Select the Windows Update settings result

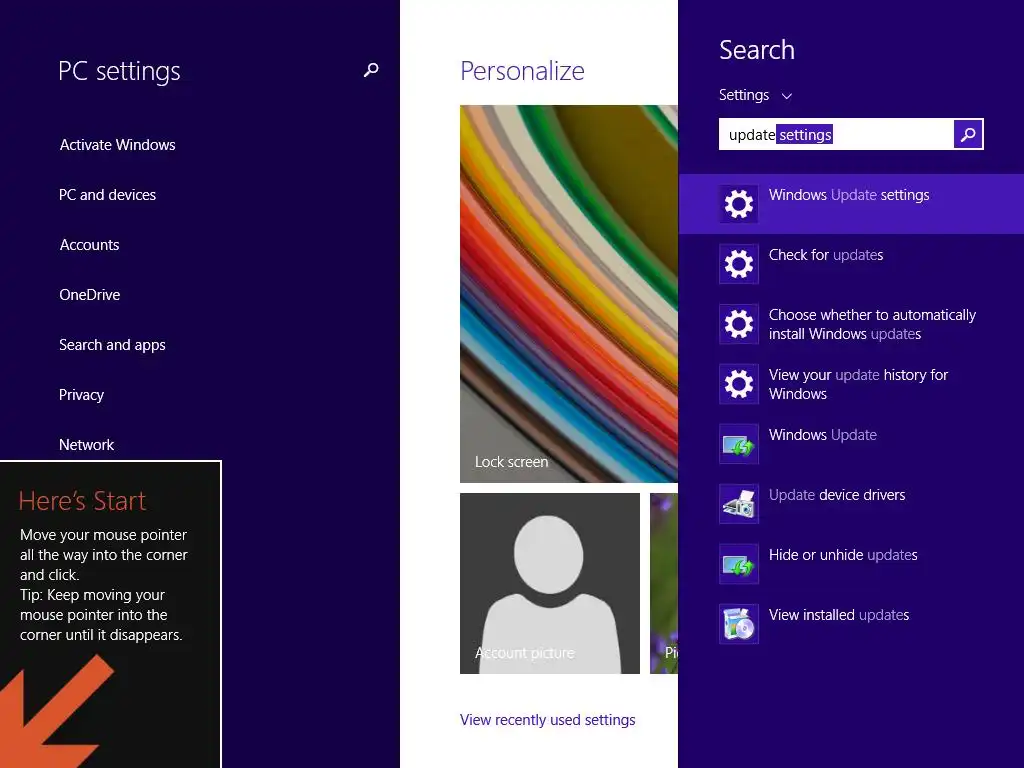pos(851,204)
